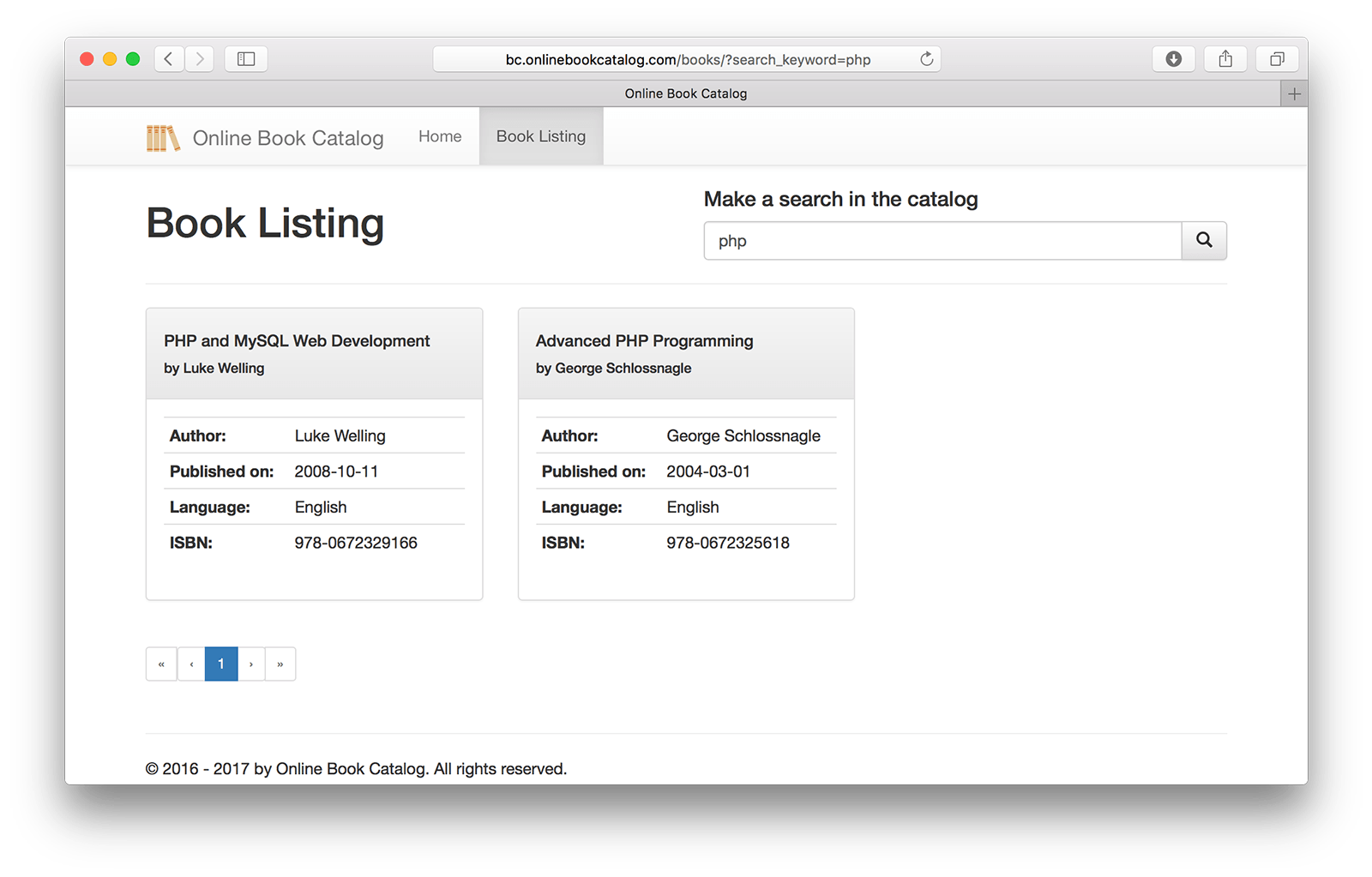The image size is (1372, 877).
Task: Minimize the window with the yellow button
Action: point(110,58)
